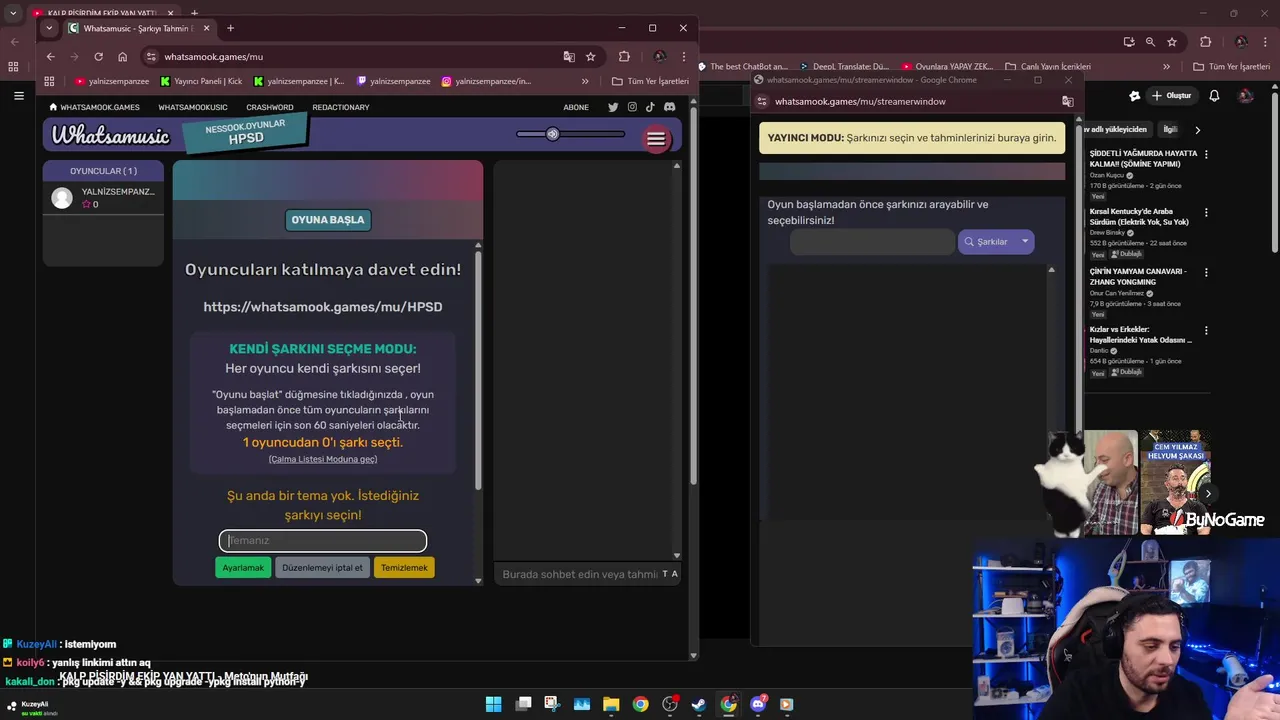Open more options for Kırsal Kentucky video

[x=1206, y=213]
